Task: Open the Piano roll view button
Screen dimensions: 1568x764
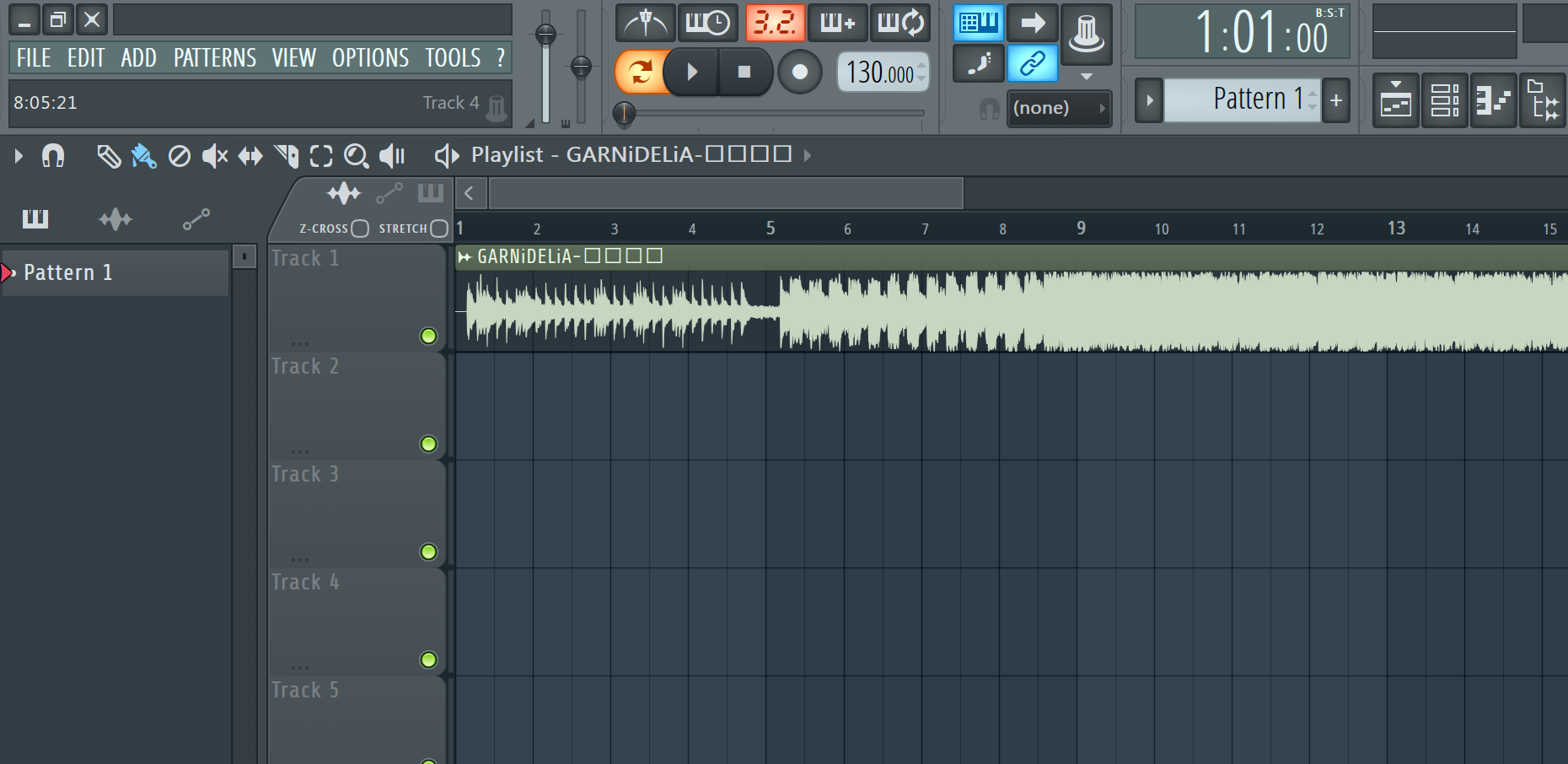Action: (1494, 100)
